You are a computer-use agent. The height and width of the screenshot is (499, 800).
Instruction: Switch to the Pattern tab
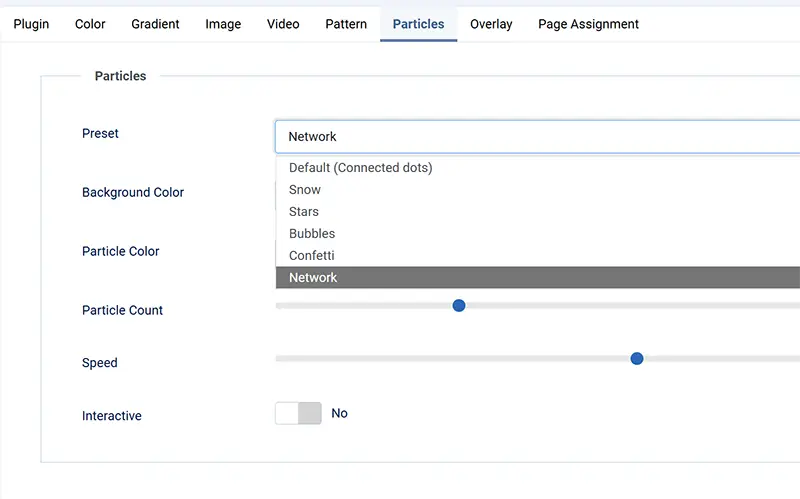(x=346, y=24)
